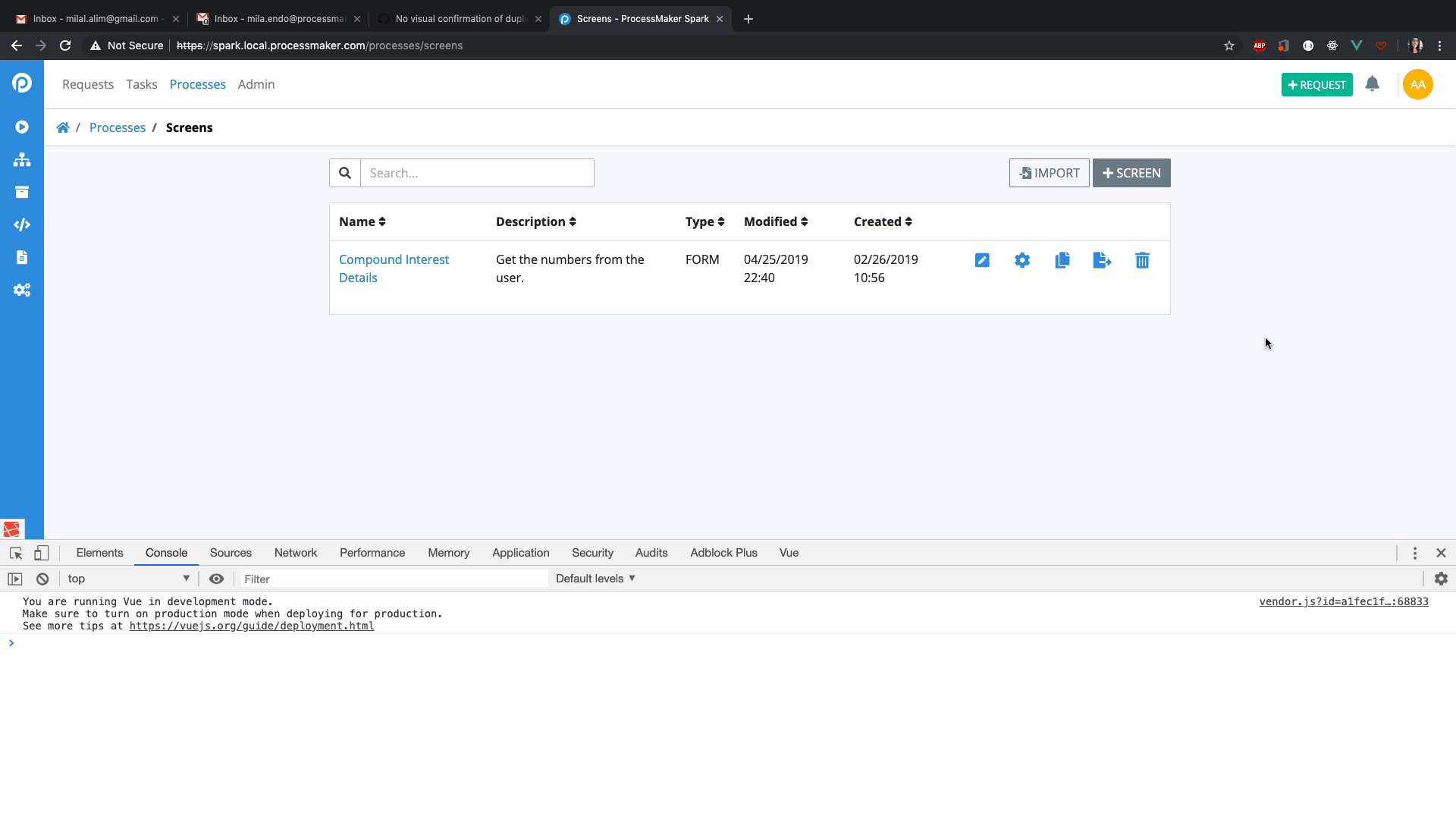The height and width of the screenshot is (819, 1456).
Task: Click the Search screens input field
Action: point(477,173)
